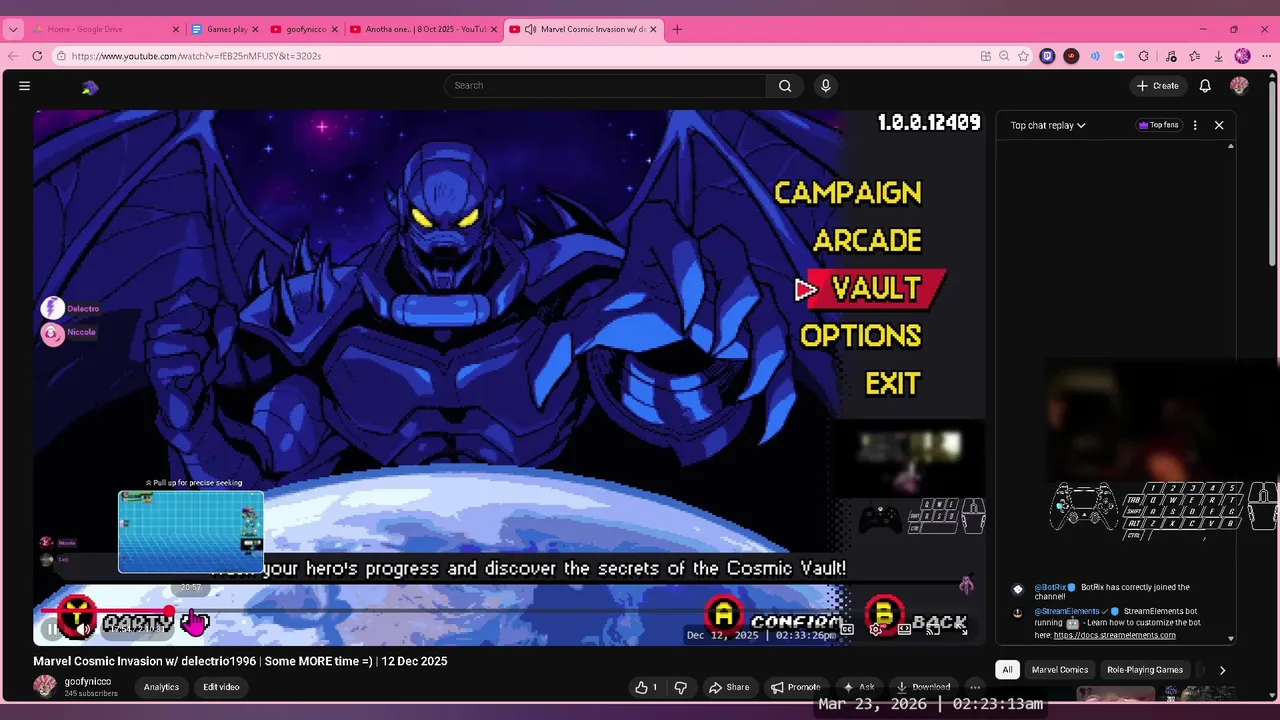
Task: Open the YouTube guide hamburger menu
Action: pos(24,86)
